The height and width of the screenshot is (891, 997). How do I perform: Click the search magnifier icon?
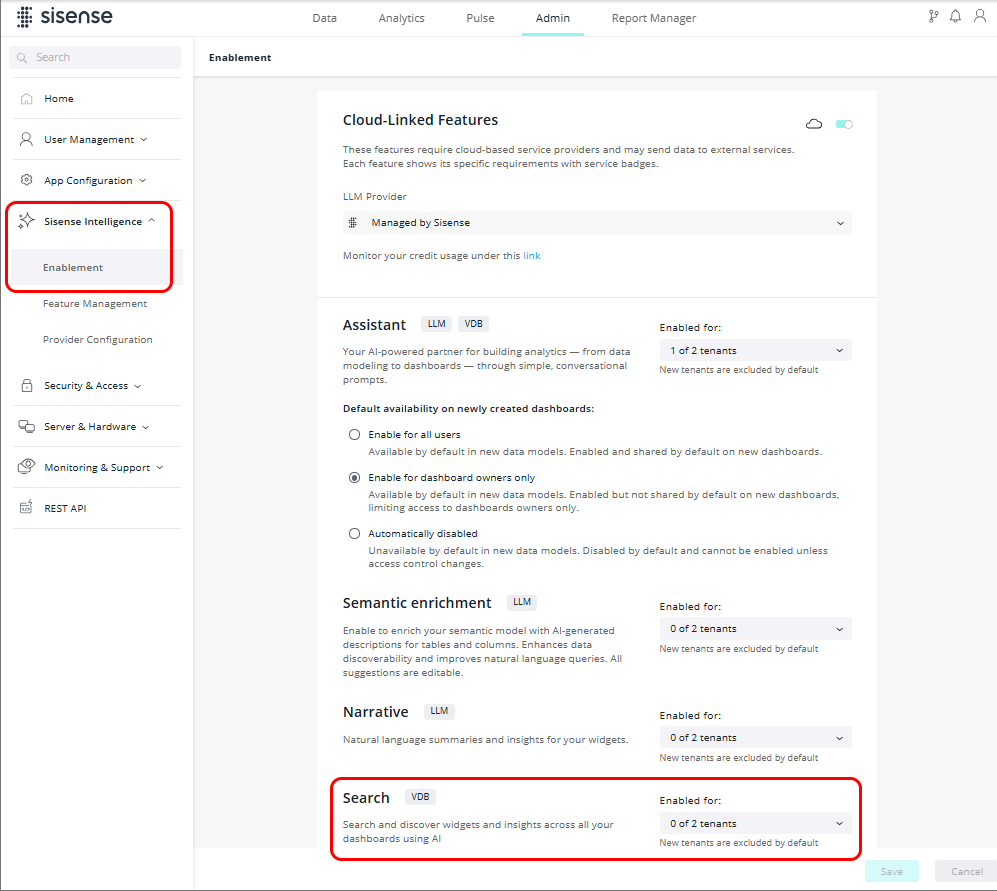[x=22, y=57]
